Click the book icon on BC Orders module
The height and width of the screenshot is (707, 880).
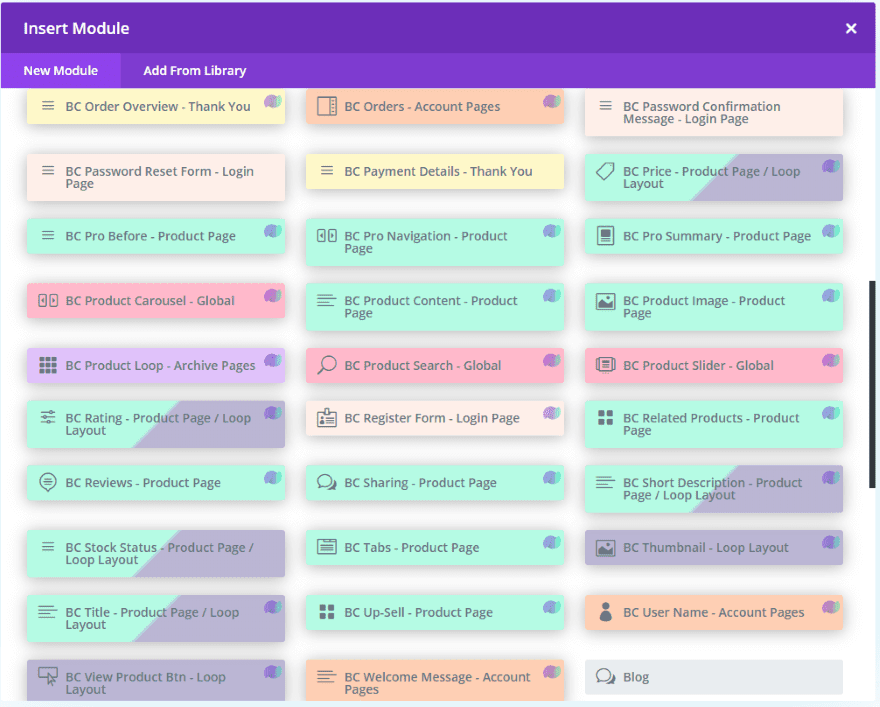(327, 106)
